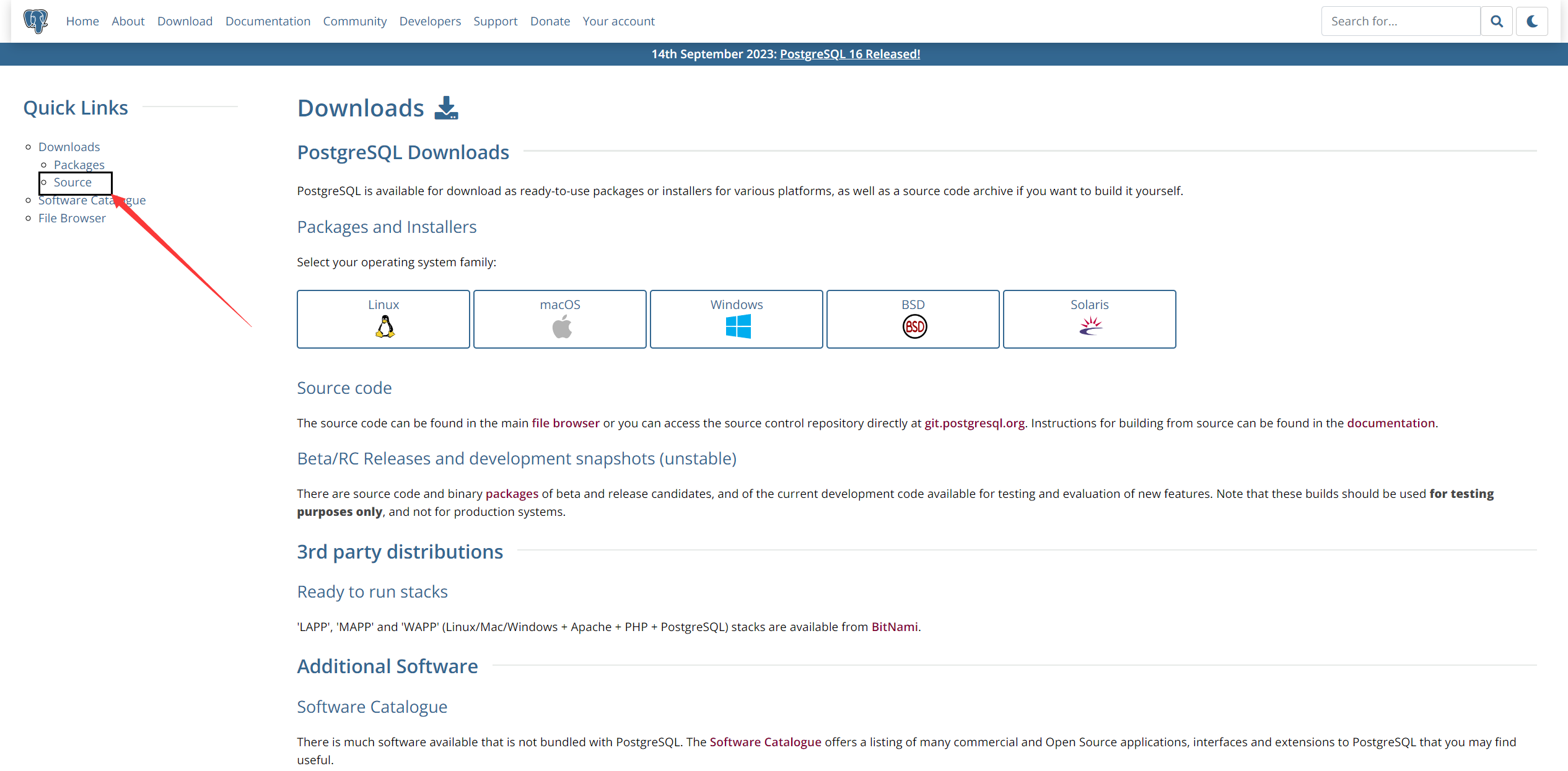Screen dimensions: 1568x771
Task: Open the Community menu item
Action: (354, 21)
